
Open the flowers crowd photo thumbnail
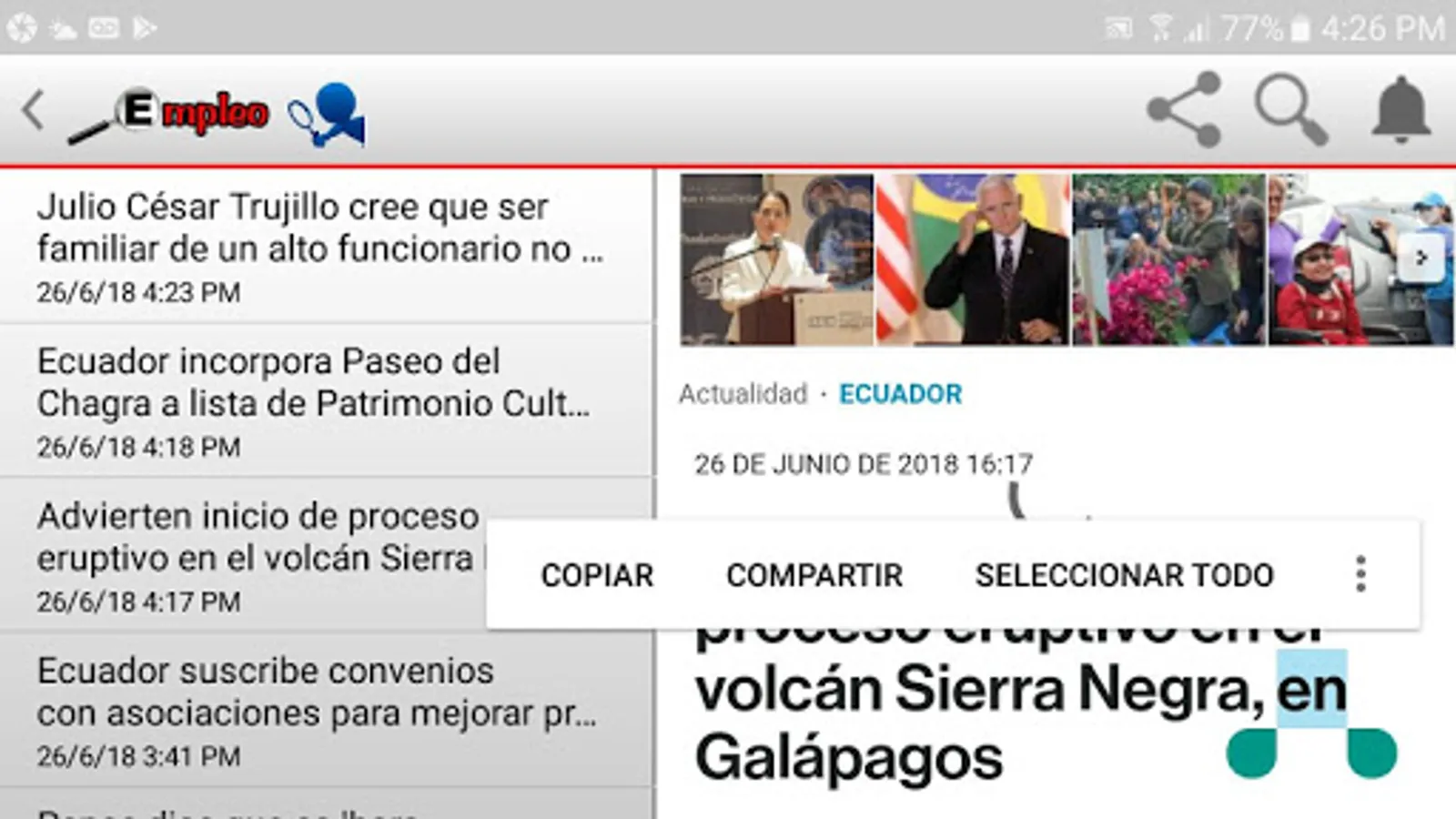click(x=1169, y=259)
